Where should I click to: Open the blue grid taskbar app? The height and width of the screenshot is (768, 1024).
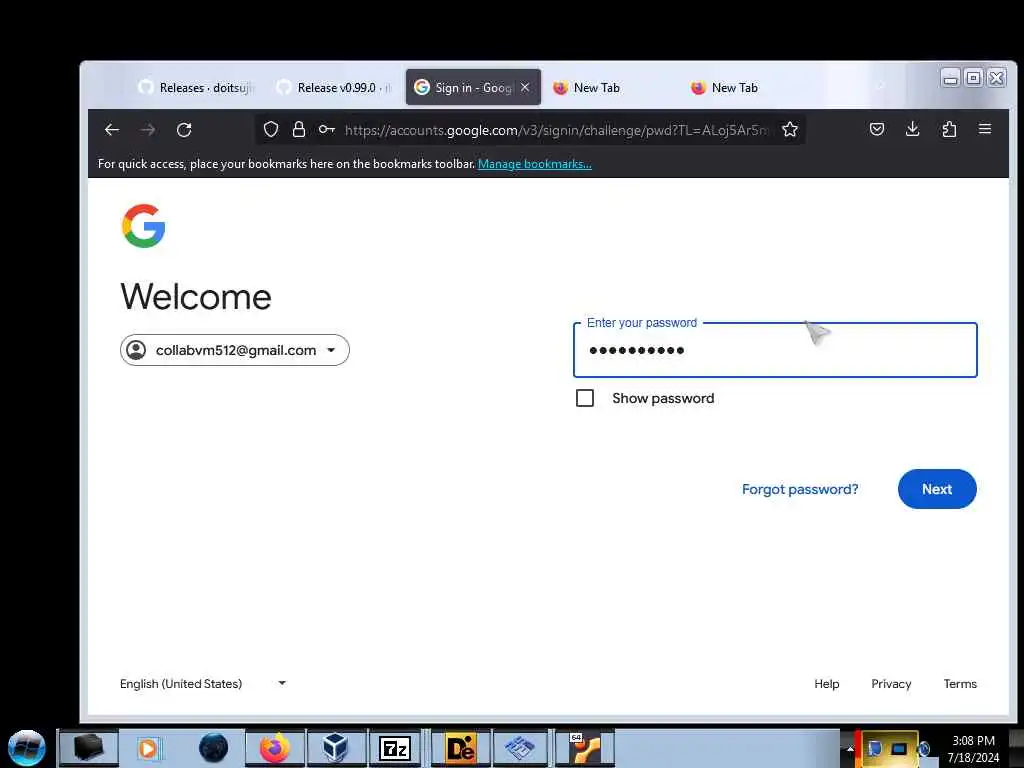coord(520,748)
